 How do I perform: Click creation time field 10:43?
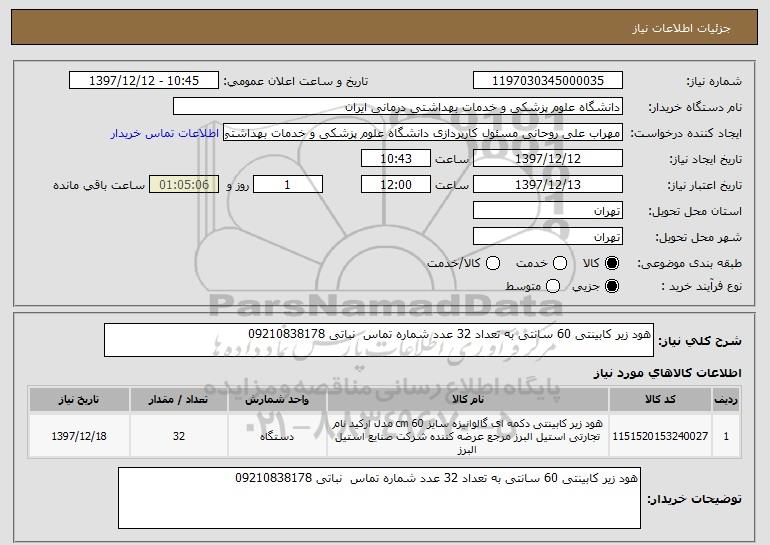click(396, 159)
